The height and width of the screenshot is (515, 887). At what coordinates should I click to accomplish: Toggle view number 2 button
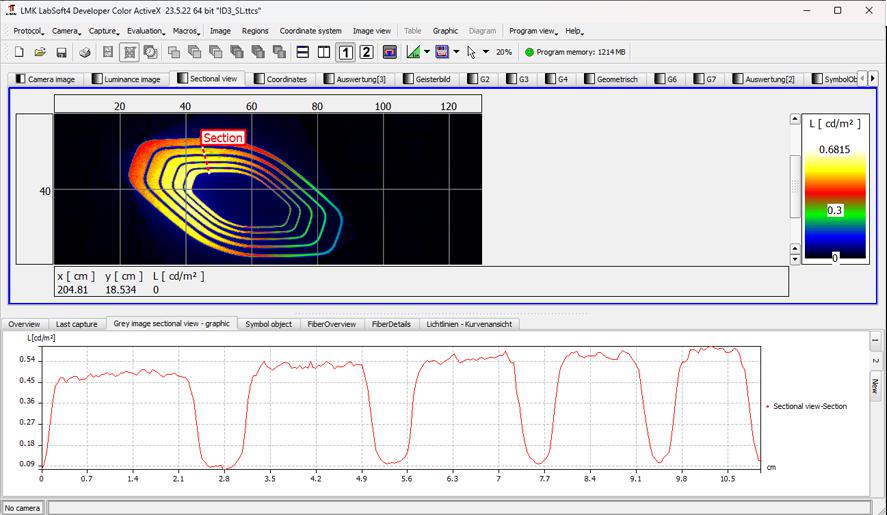(x=367, y=52)
